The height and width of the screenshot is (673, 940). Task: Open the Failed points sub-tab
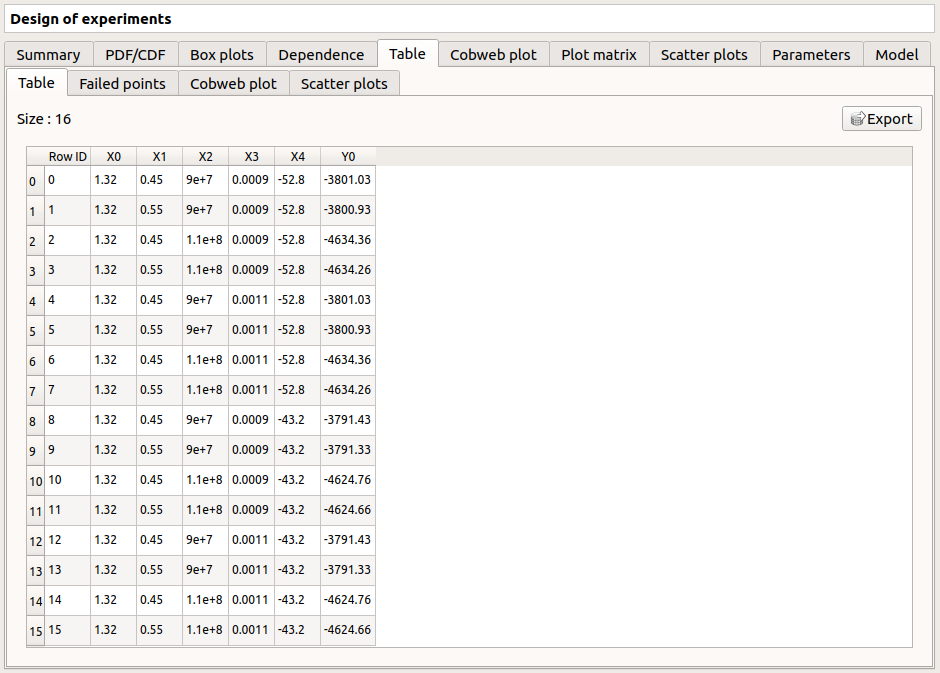pos(123,83)
